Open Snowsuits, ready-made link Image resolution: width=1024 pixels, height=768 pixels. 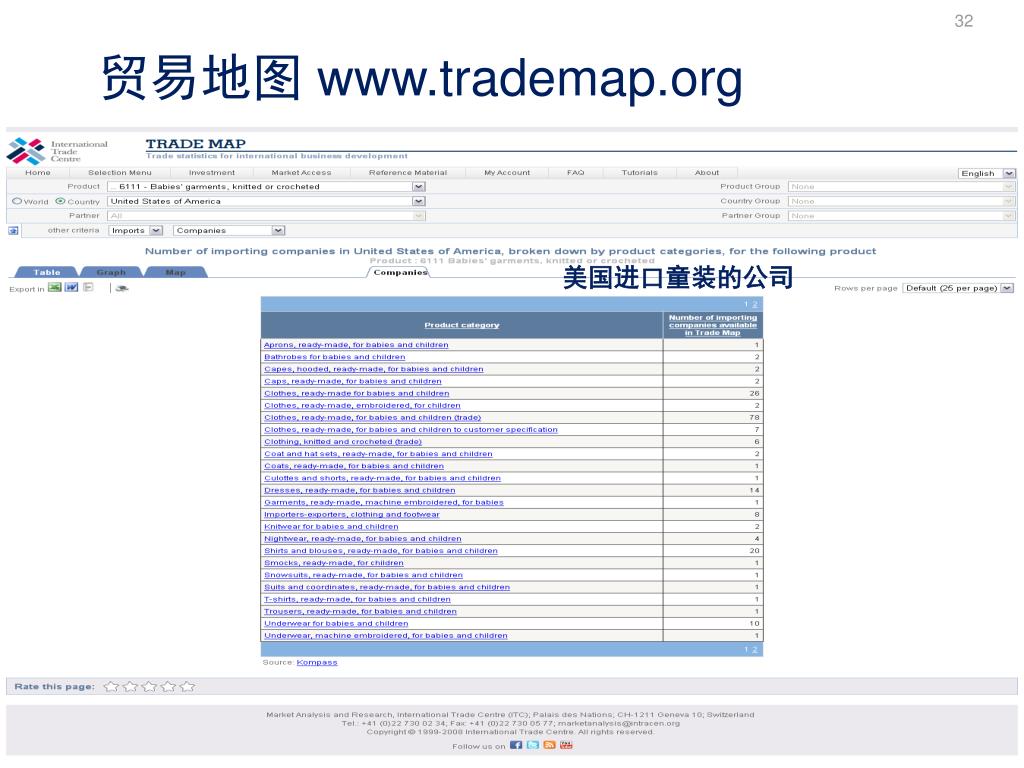point(363,575)
